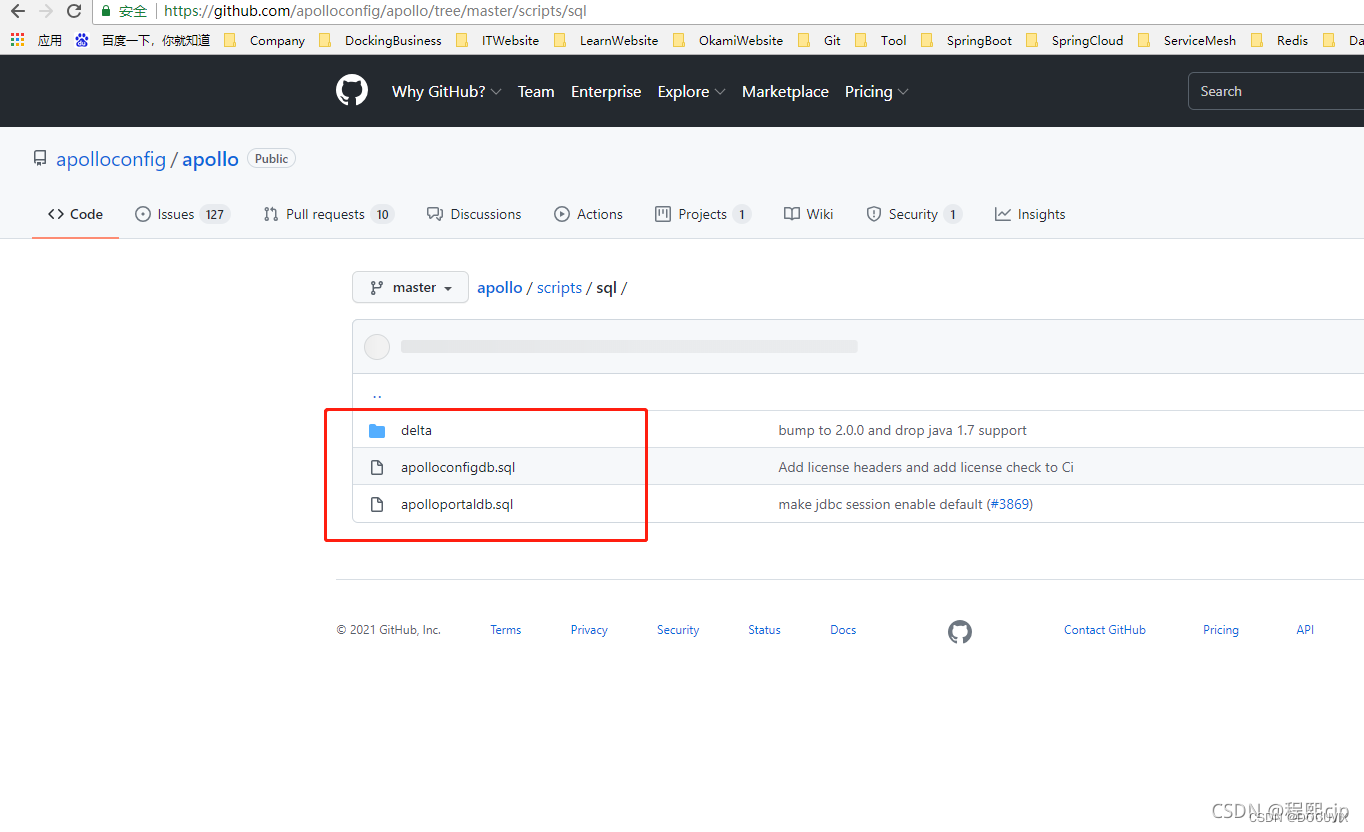Open the footer Status link
This screenshot has width=1364, height=832.
[x=764, y=630]
